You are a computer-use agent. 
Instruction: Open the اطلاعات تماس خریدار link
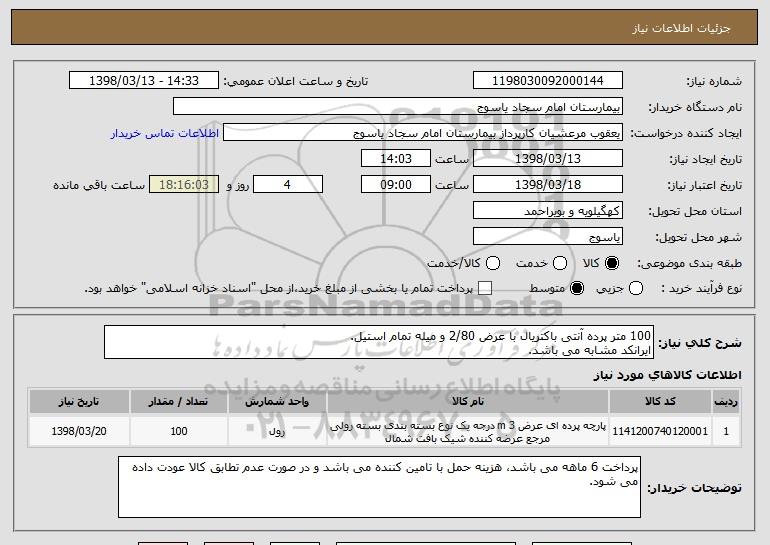pos(165,133)
